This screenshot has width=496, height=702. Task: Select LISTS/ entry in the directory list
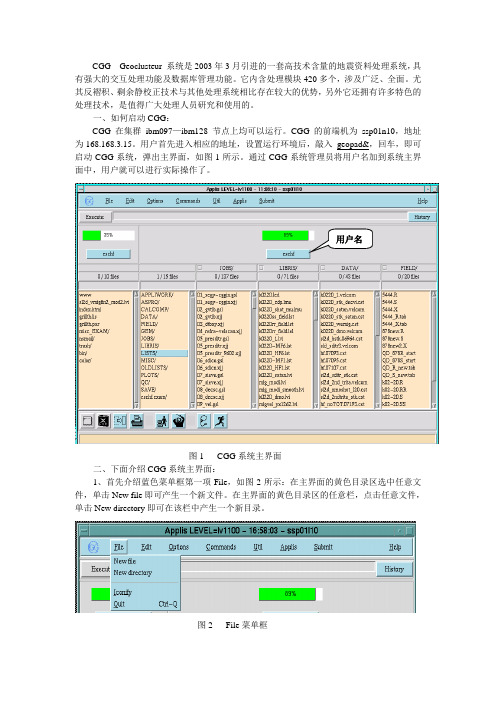click(x=164, y=353)
